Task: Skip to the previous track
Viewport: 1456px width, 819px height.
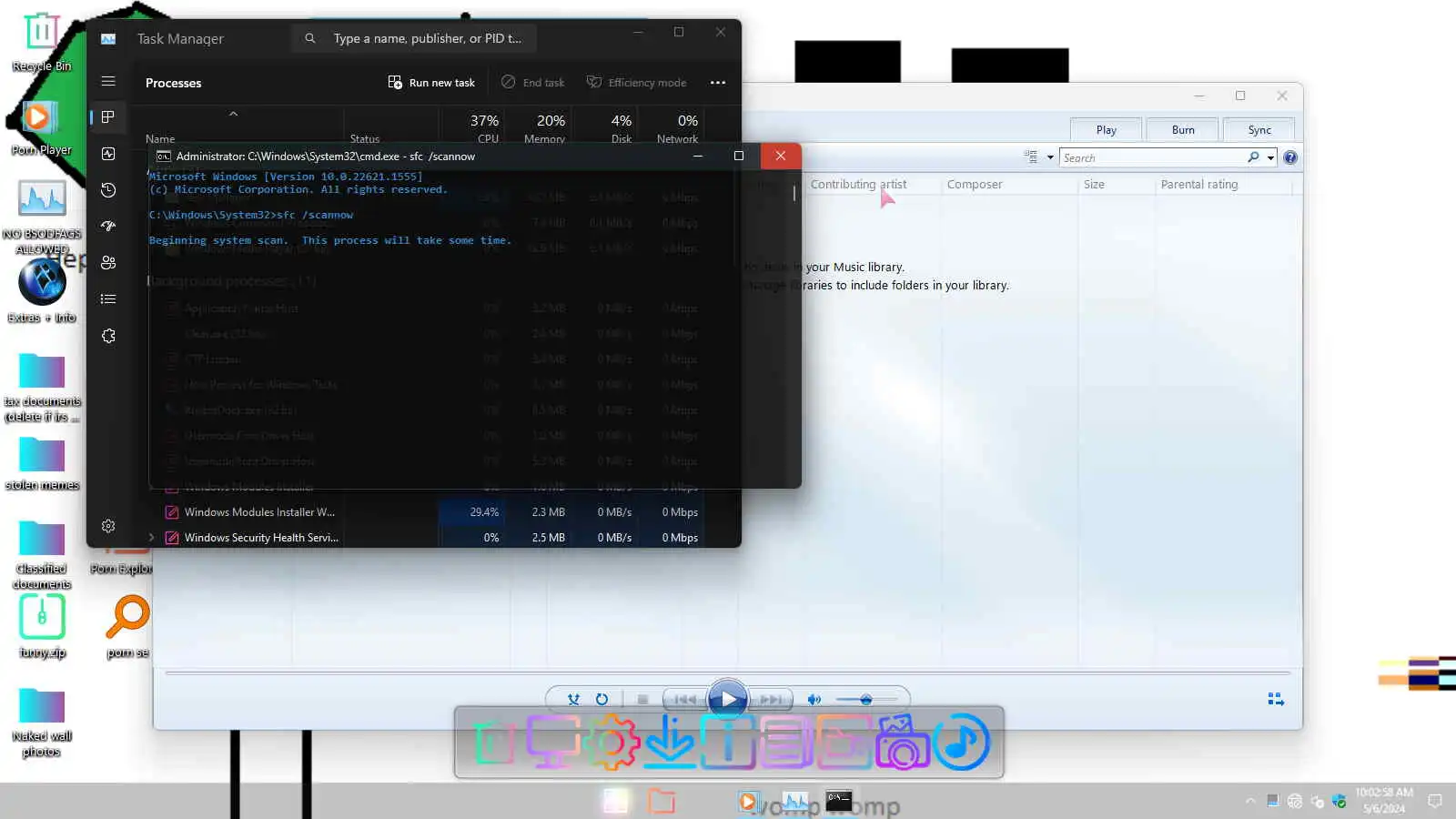Action: click(685, 699)
